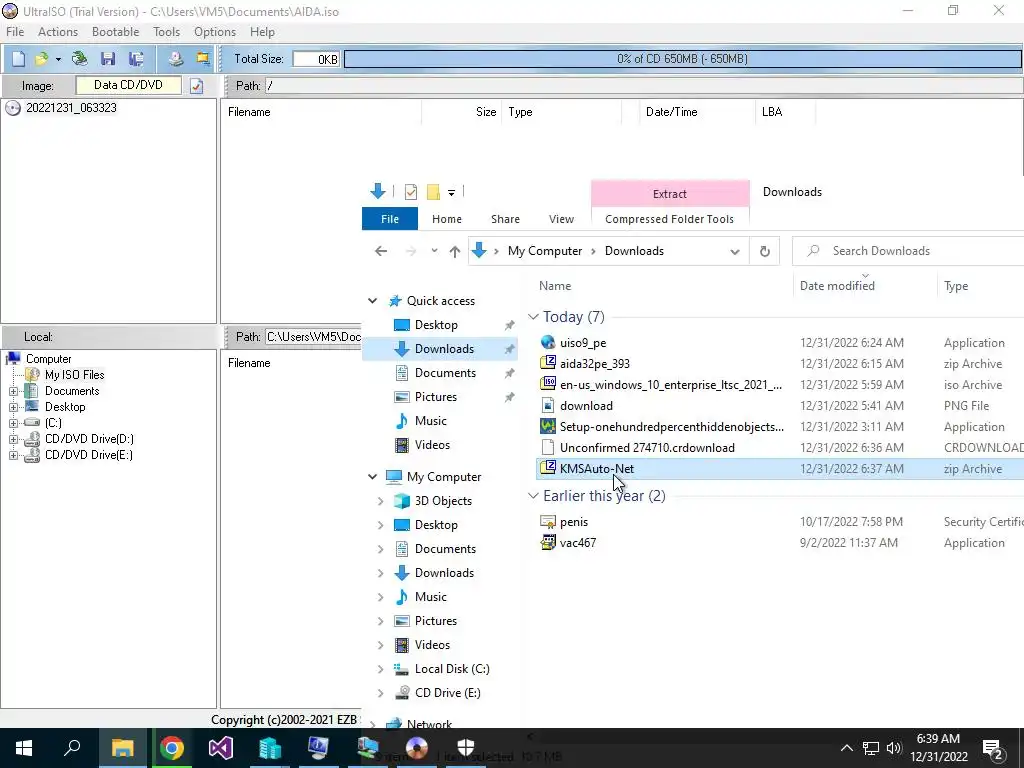The image size is (1024, 768).
Task: Click the Search Downloads box
Action: (908, 251)
